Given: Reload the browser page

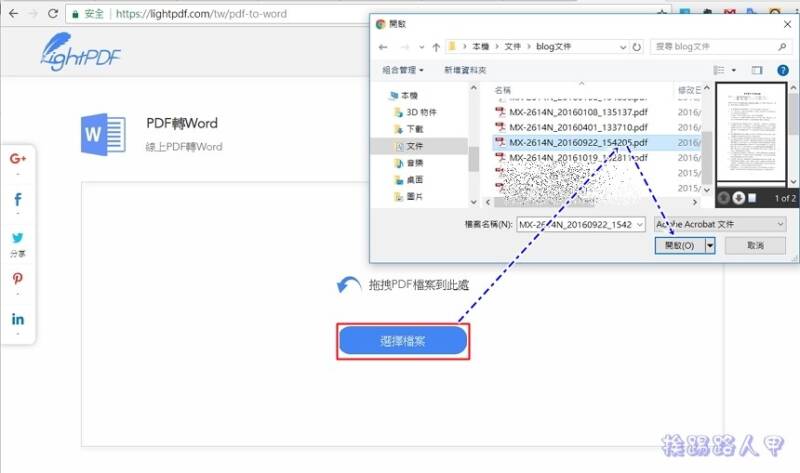Looking at the screenshot, I should tap(53, 14).
